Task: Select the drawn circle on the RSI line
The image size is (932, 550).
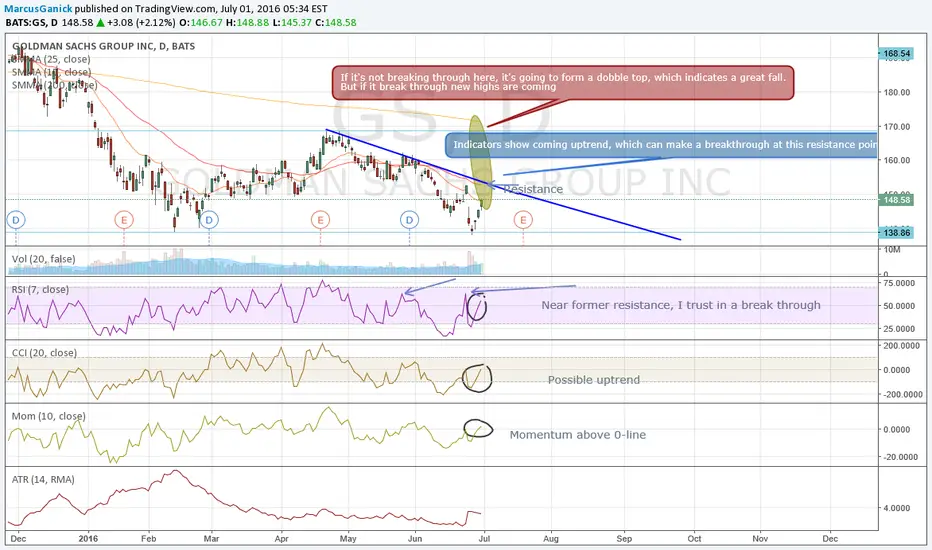Action: [x=477, y=307]
